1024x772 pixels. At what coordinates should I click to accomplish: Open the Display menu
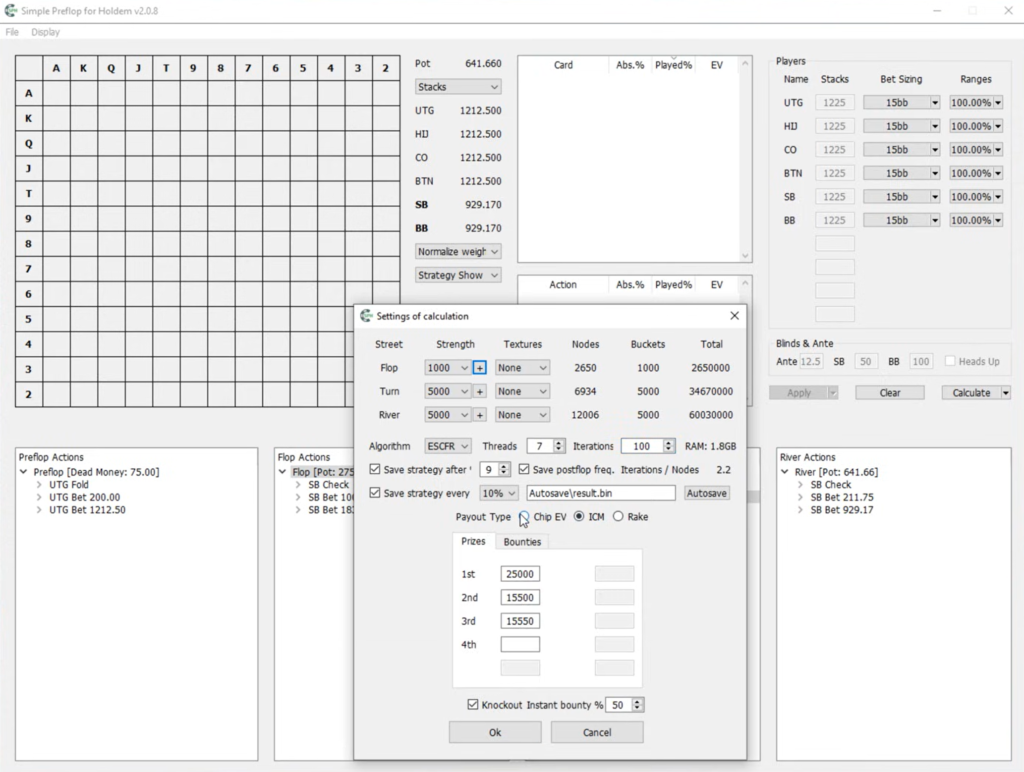pyautogui.click(x=45, y=32)
